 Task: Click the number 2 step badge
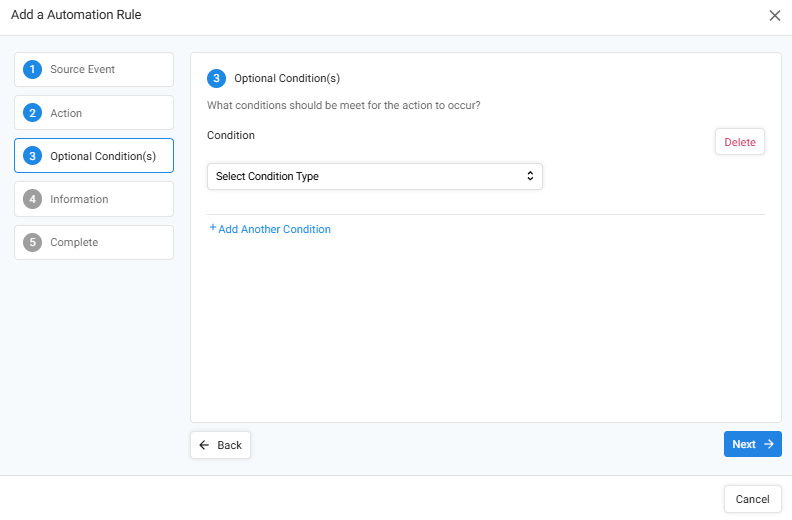click(x=33, y=113)
